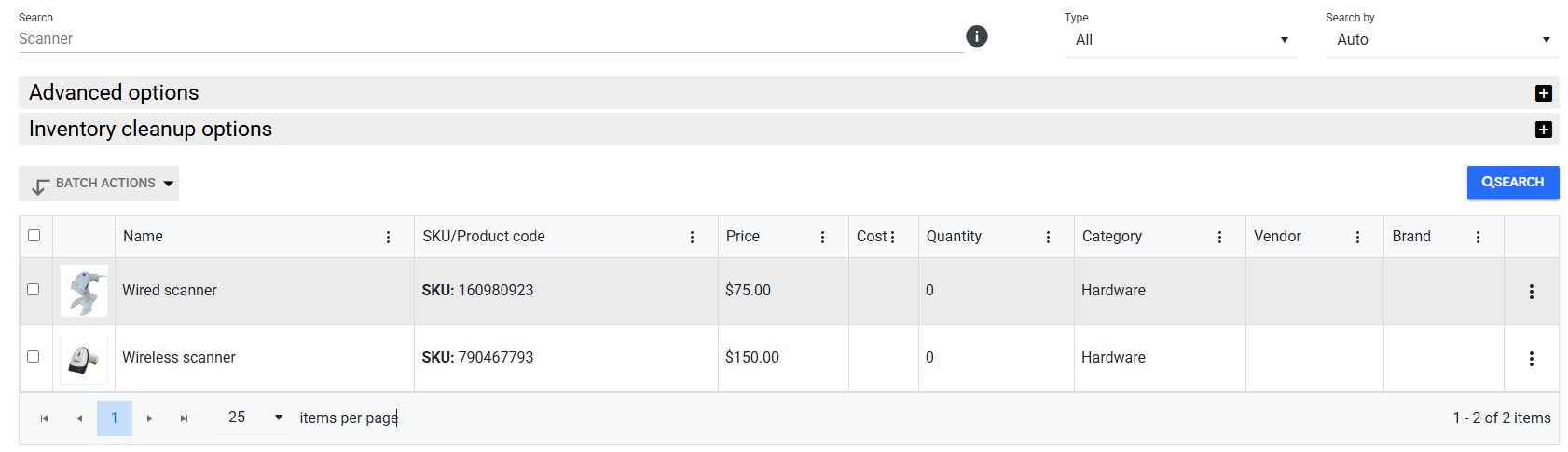Open Price column options menu
The height and width of the screenshot is (452, 1568).
(823, 238)
